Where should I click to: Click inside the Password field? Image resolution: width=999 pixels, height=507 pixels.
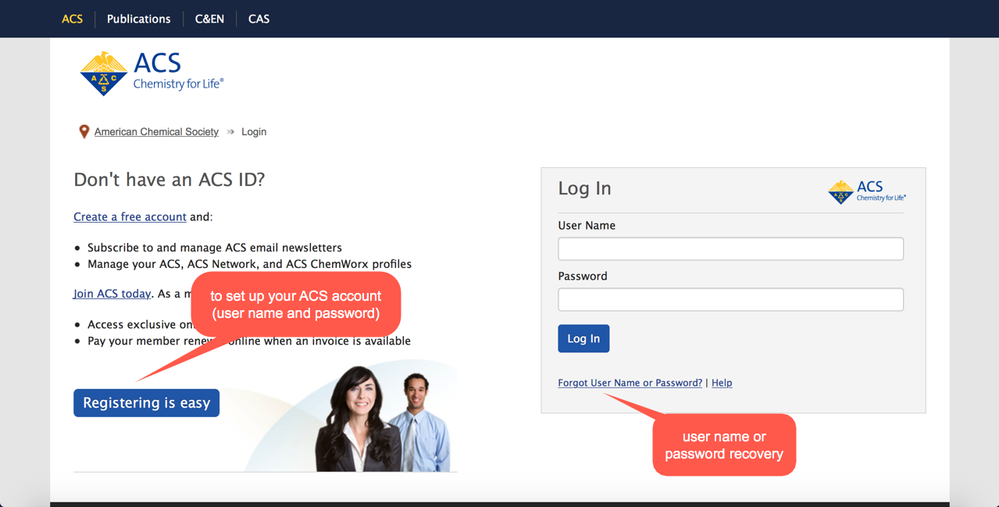(x=730, y=299)
